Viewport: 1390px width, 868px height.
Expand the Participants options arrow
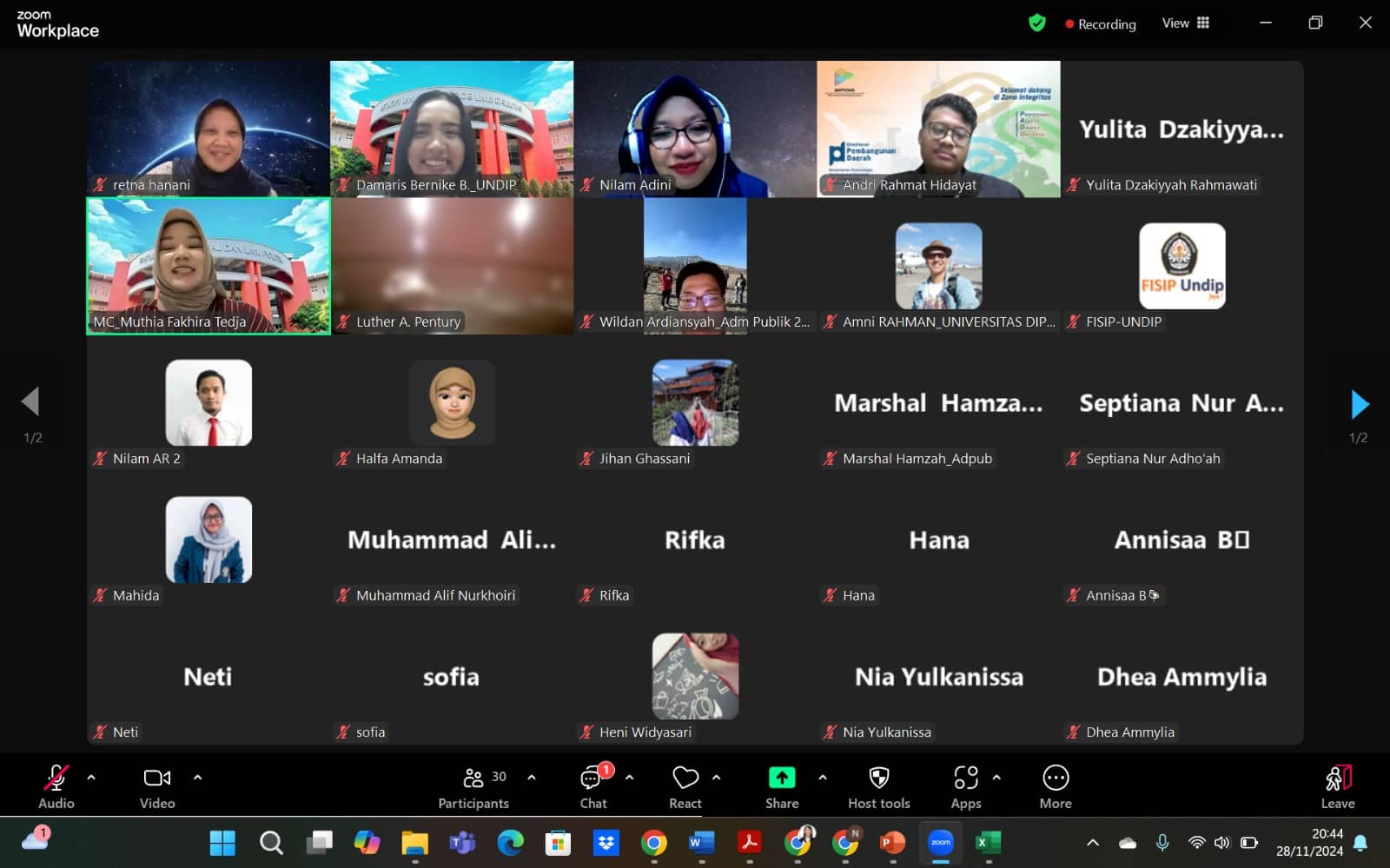click(531, 778)
